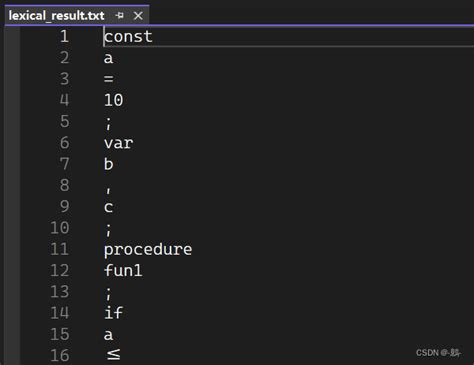474x365 pixels.
Task: Click the semicolon on line 5
Action: (109, 123)
